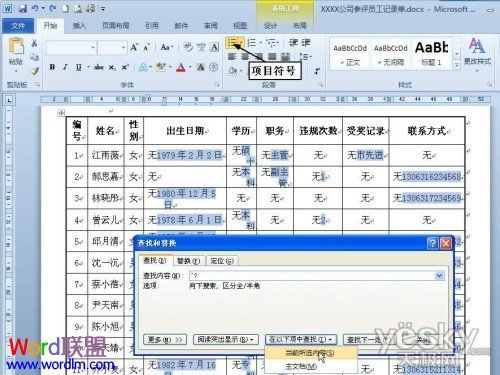This screenshot has height=375, width=500.
Task: Click the Help question mark in Find dialog
Action: (432, 243)
